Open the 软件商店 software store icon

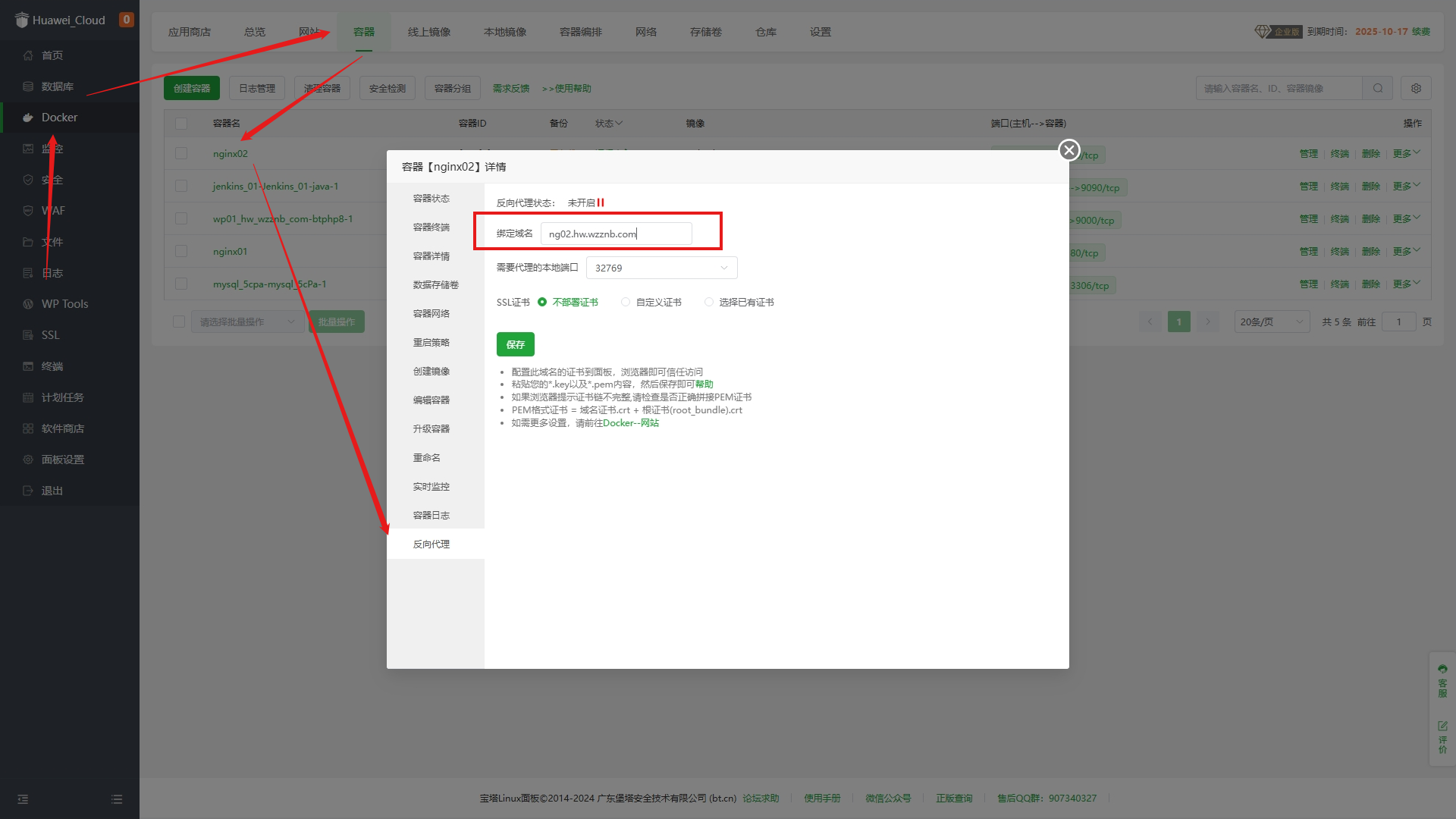28,428
